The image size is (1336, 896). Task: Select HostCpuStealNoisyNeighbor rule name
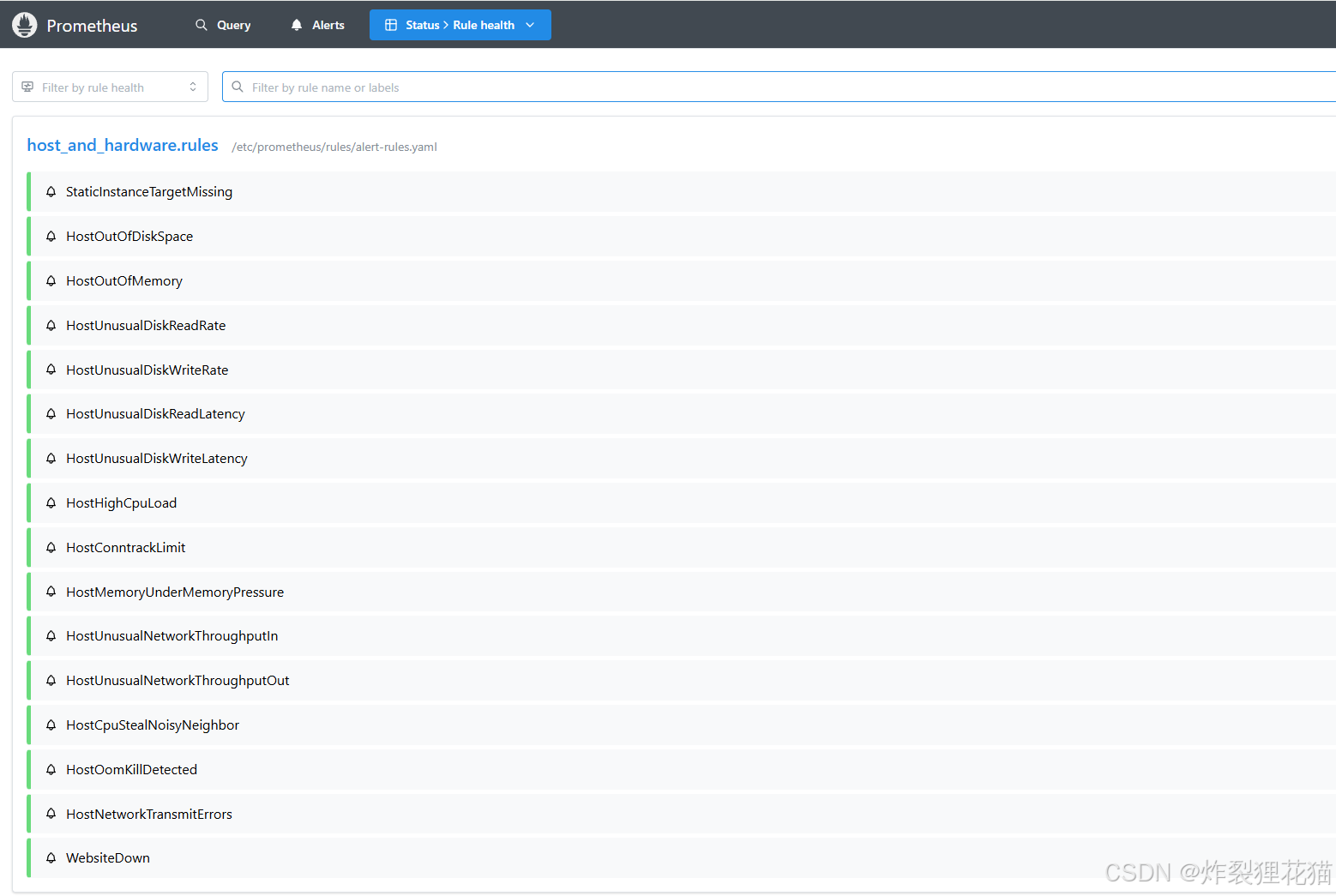[x=153, y=725]
